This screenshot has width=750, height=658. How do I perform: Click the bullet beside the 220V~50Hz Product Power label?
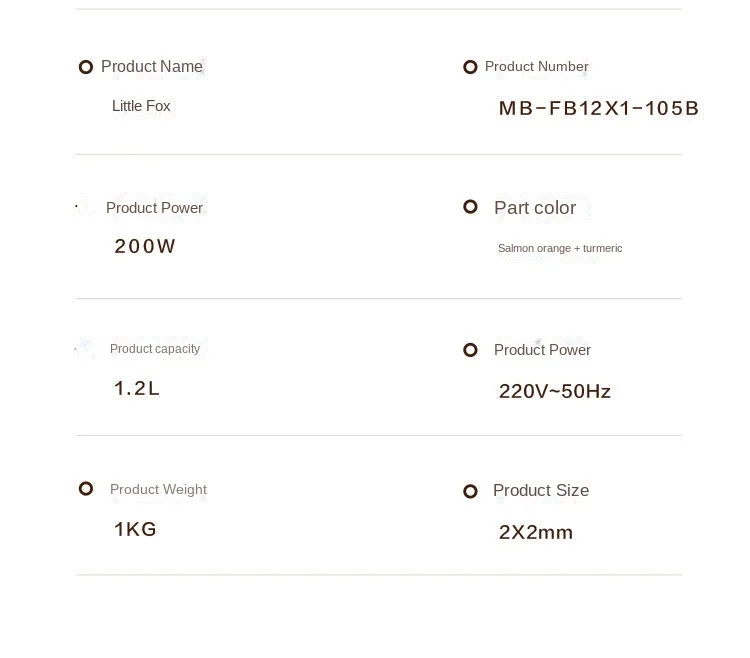click(x=470, y=350)
